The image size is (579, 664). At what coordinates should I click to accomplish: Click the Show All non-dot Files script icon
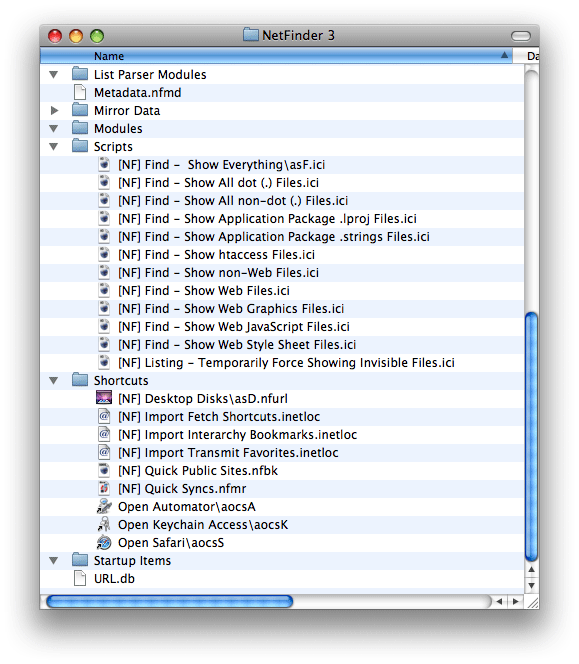pyautogui.click(x=104, y=200)
